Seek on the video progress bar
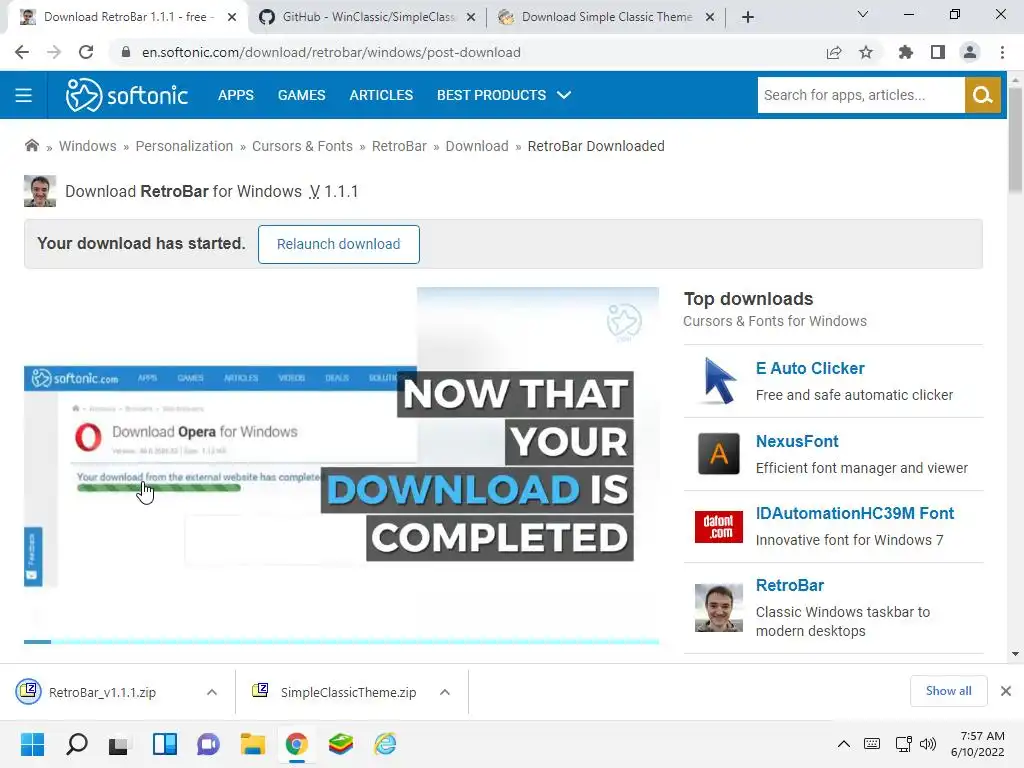 [x=341, y=641]
